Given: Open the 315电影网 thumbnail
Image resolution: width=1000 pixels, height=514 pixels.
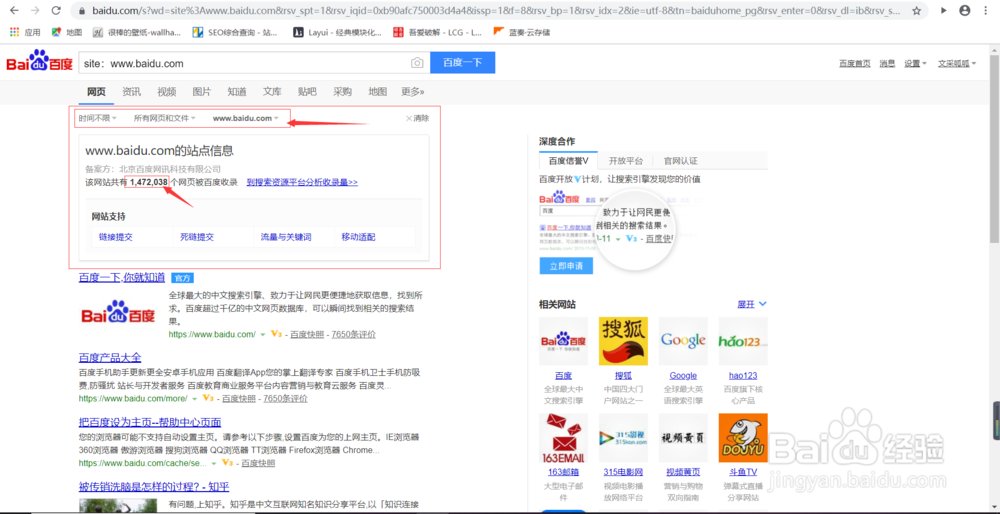Looking at the screenshot, I should coord(623,437).
